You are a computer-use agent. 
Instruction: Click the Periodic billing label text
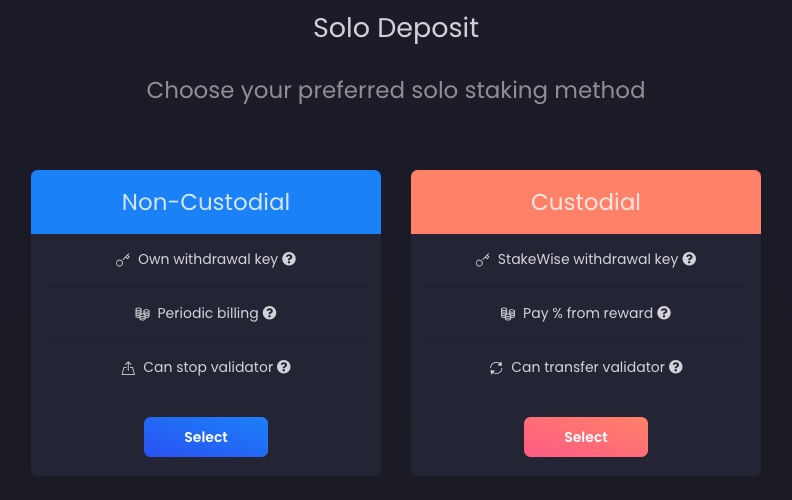tap(208, 313)
